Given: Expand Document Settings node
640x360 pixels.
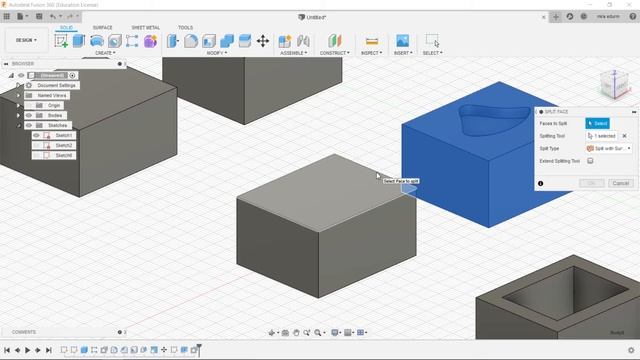Looking at the screenshot, I should click(18, 85).
